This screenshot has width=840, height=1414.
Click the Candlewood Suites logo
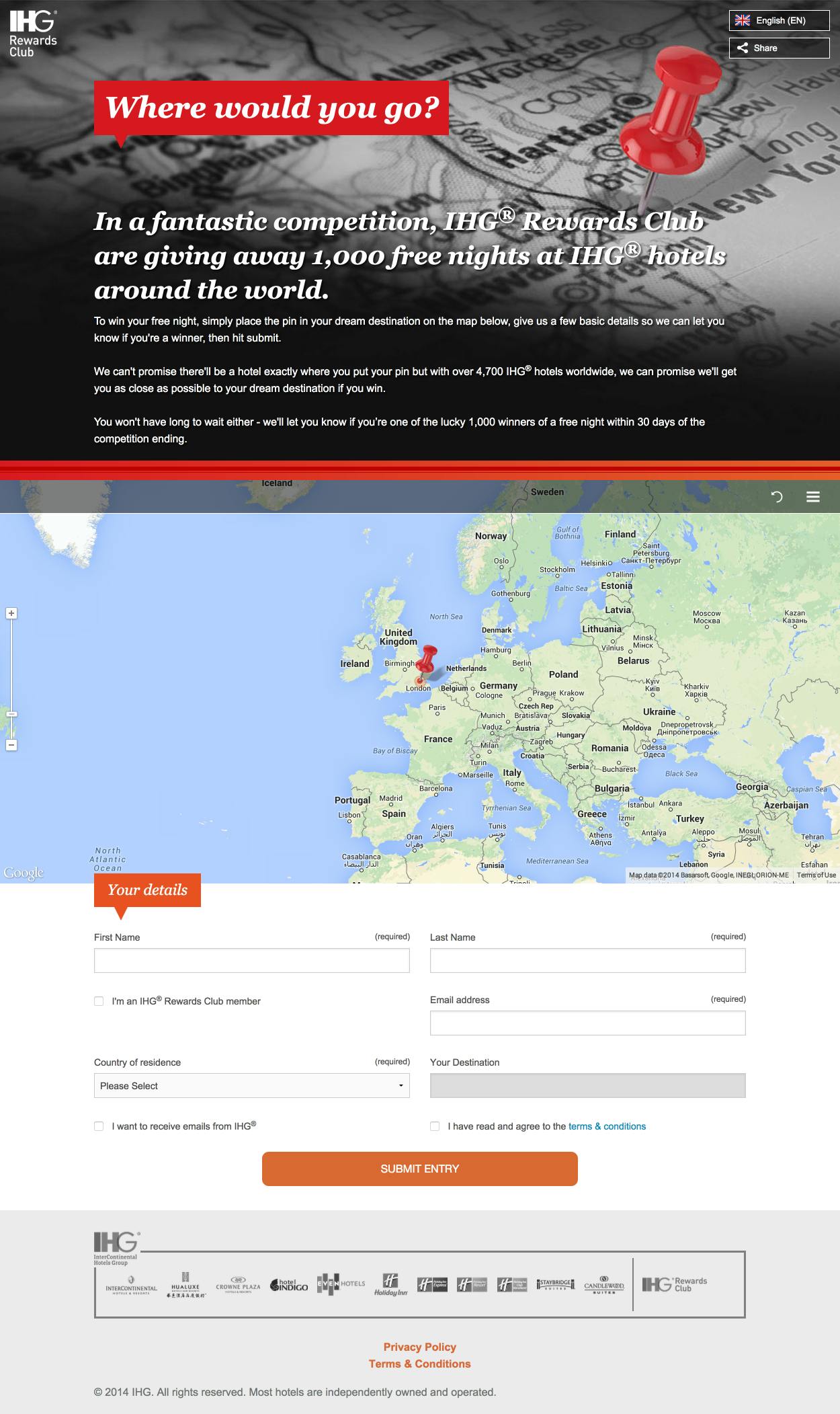click(604, 1284)
